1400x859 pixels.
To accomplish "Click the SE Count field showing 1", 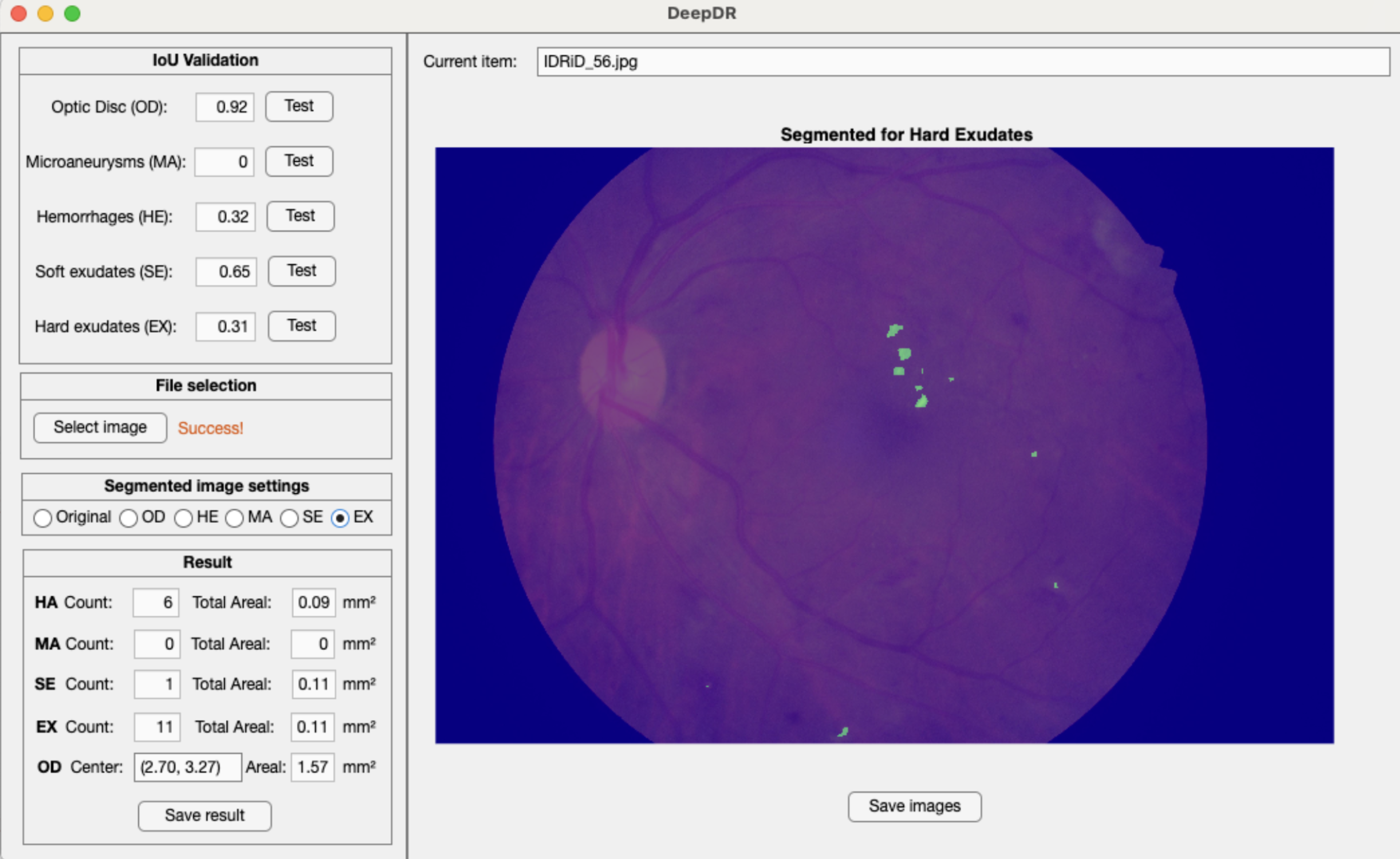I will coord(157,684).
